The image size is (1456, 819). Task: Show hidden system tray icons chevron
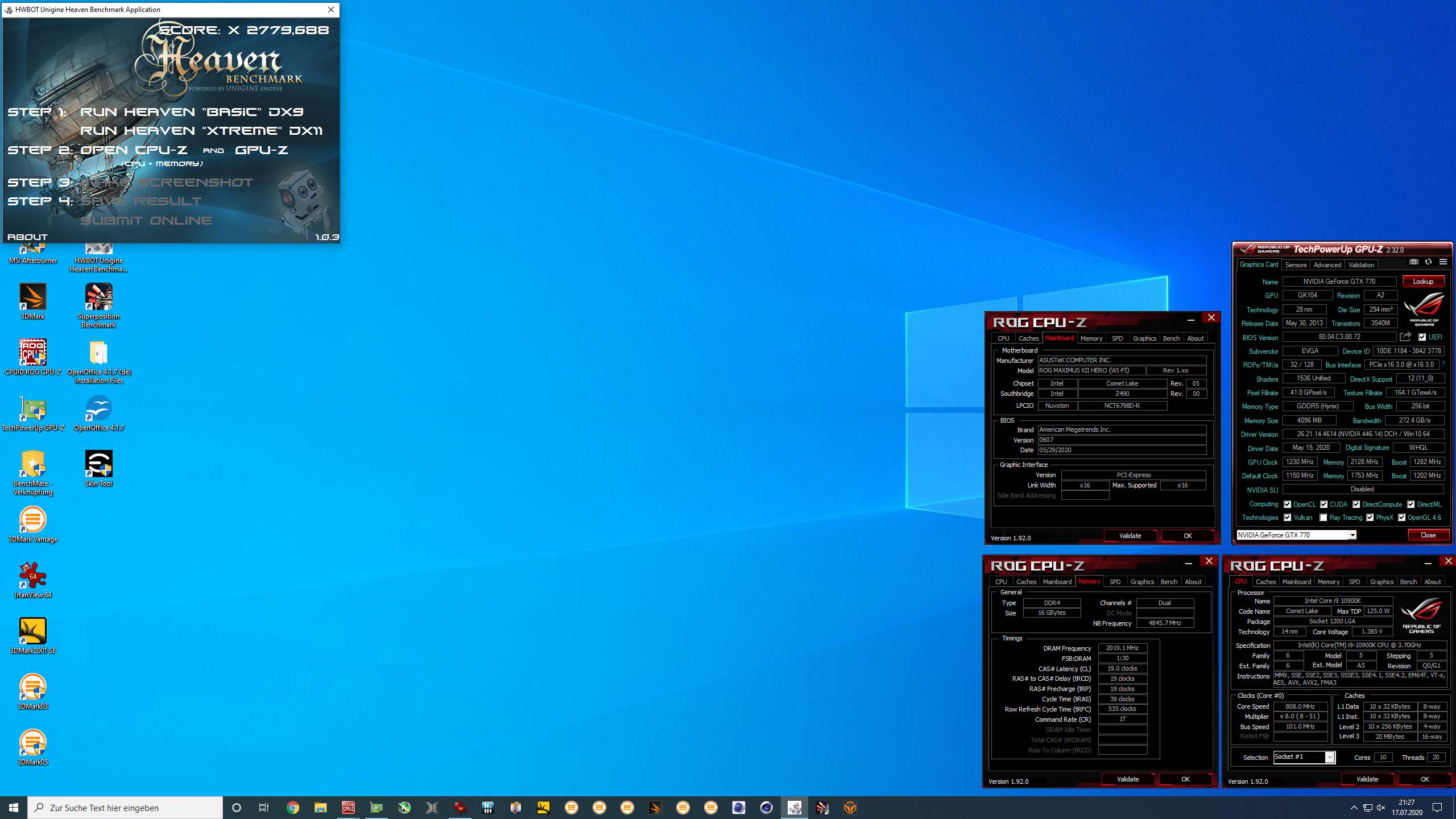pos(1354,808)
